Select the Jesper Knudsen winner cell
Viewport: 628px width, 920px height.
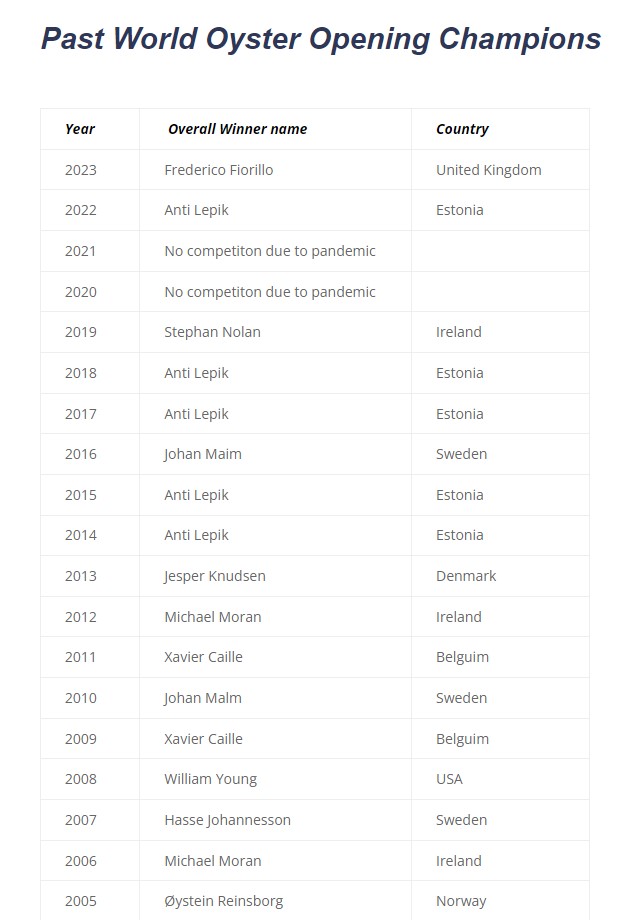[215, 576]
